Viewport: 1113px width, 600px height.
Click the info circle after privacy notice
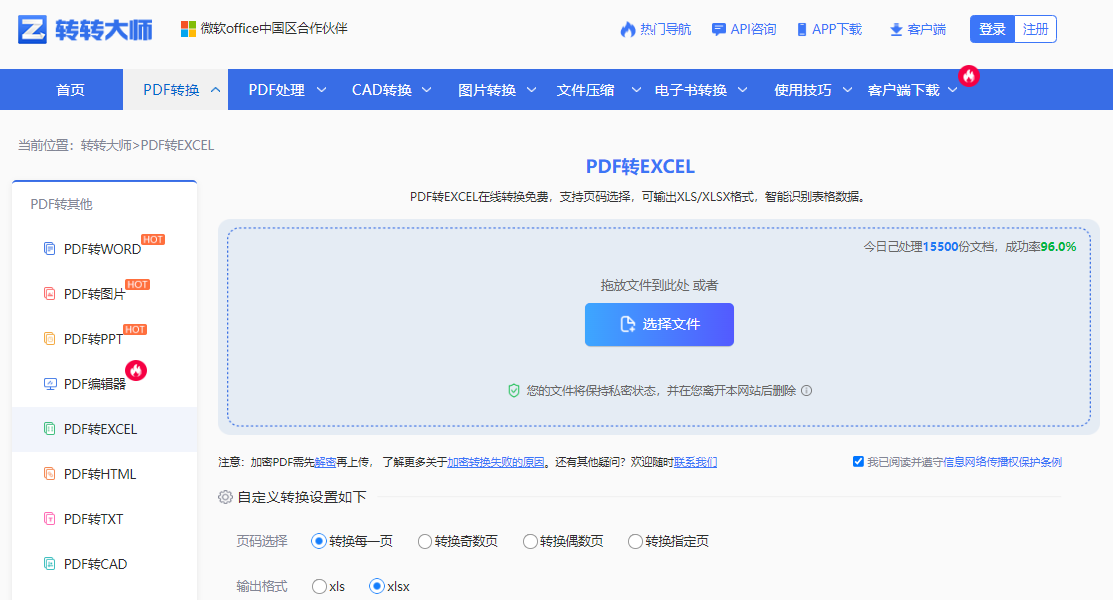coord(806,391)
